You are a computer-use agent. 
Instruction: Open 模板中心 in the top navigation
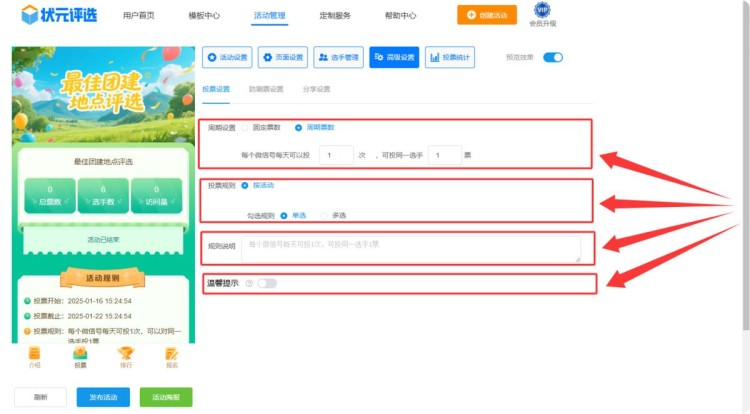[204, 16]
